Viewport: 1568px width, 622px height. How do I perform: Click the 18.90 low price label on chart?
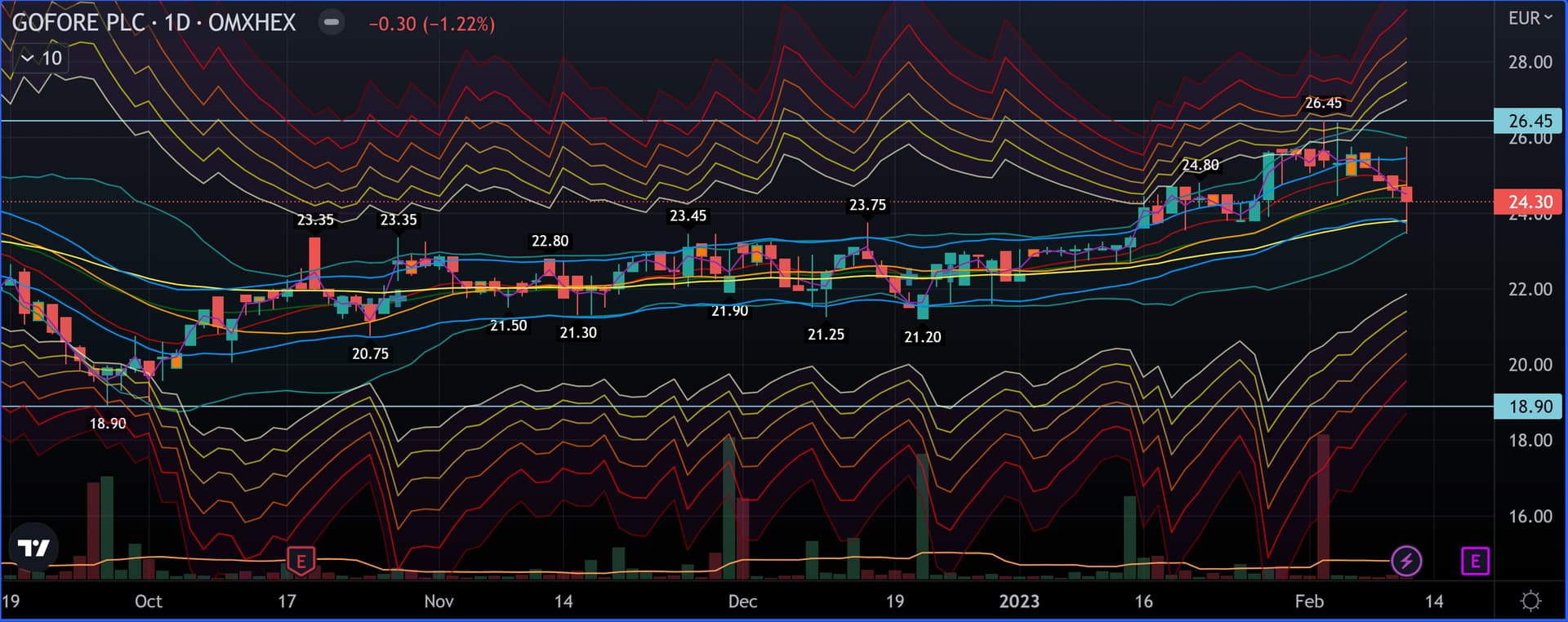108,423
